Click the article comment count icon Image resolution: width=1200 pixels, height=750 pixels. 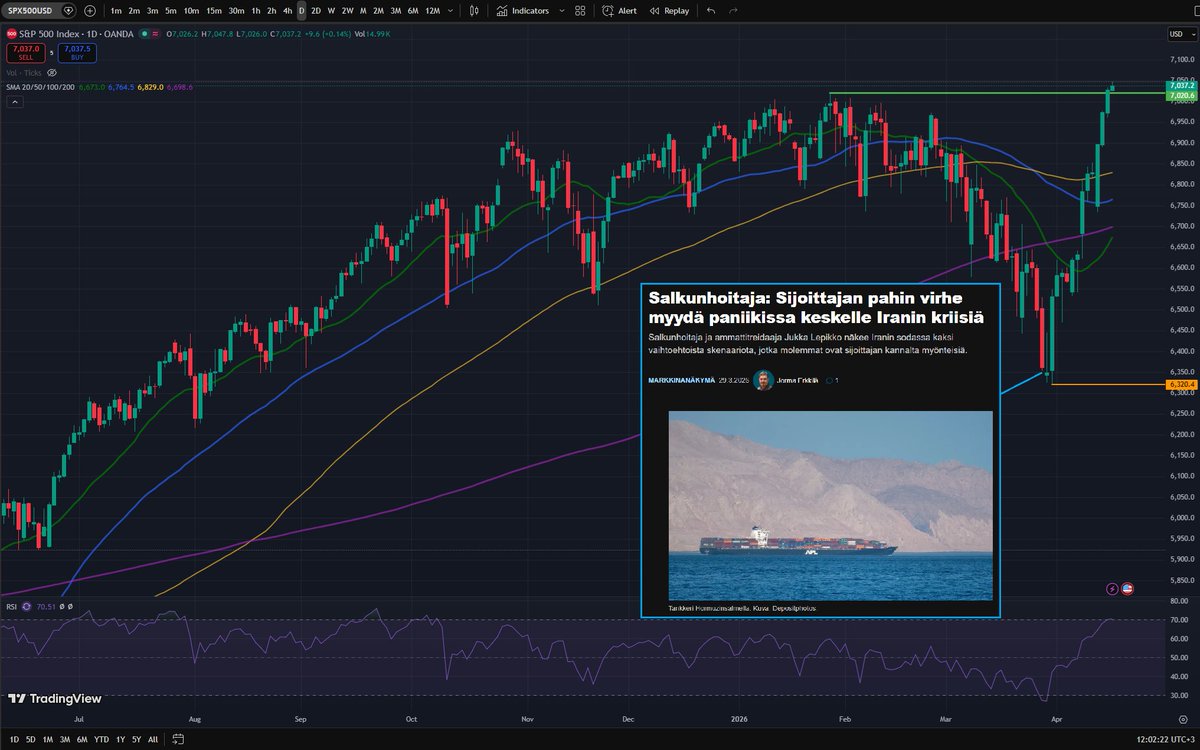pos(830,381)
